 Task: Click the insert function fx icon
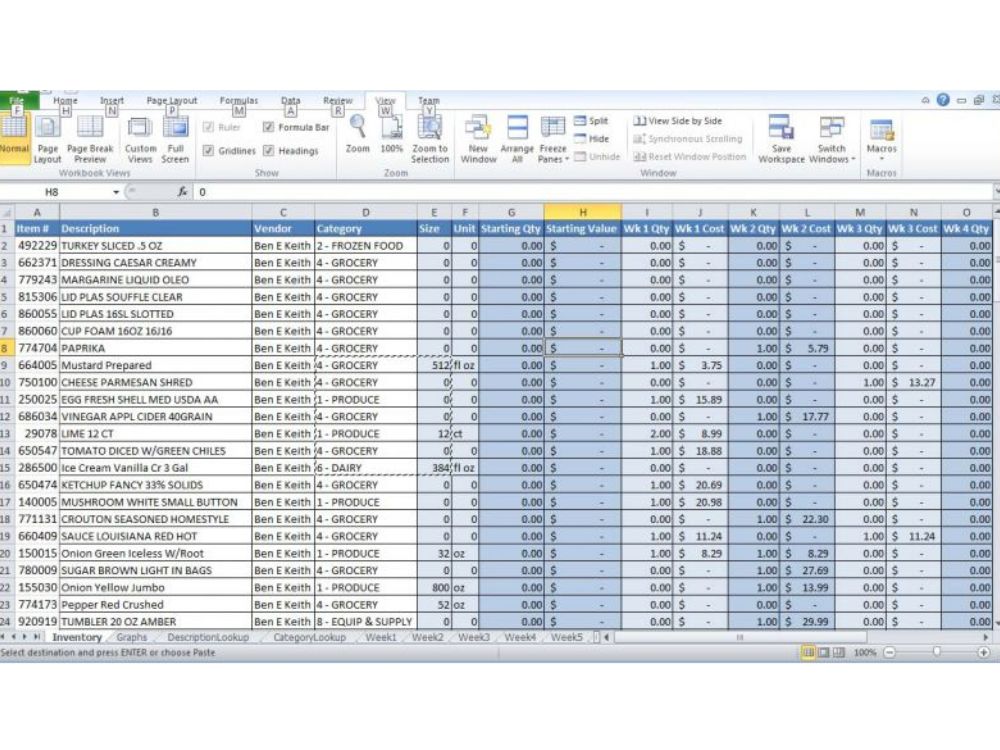182,191
